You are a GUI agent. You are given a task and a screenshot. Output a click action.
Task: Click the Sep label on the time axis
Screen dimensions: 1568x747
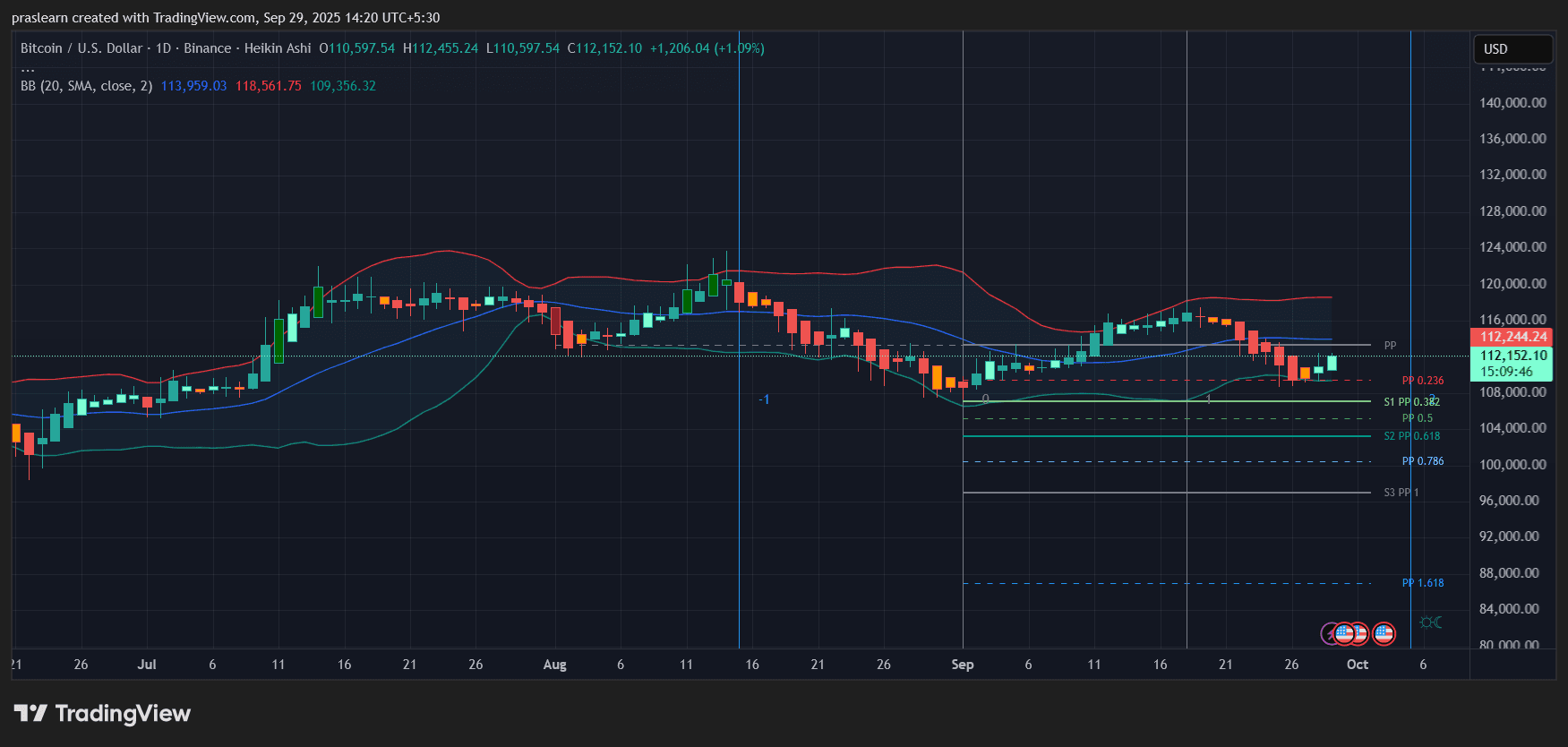(962, 665)
